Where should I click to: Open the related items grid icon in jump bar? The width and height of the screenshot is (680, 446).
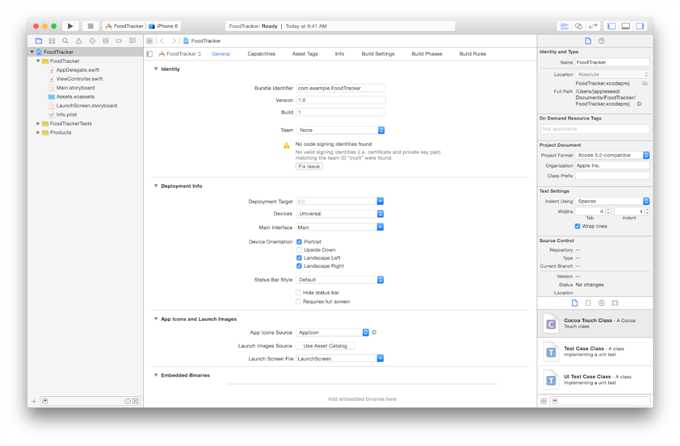pos(150,41)
